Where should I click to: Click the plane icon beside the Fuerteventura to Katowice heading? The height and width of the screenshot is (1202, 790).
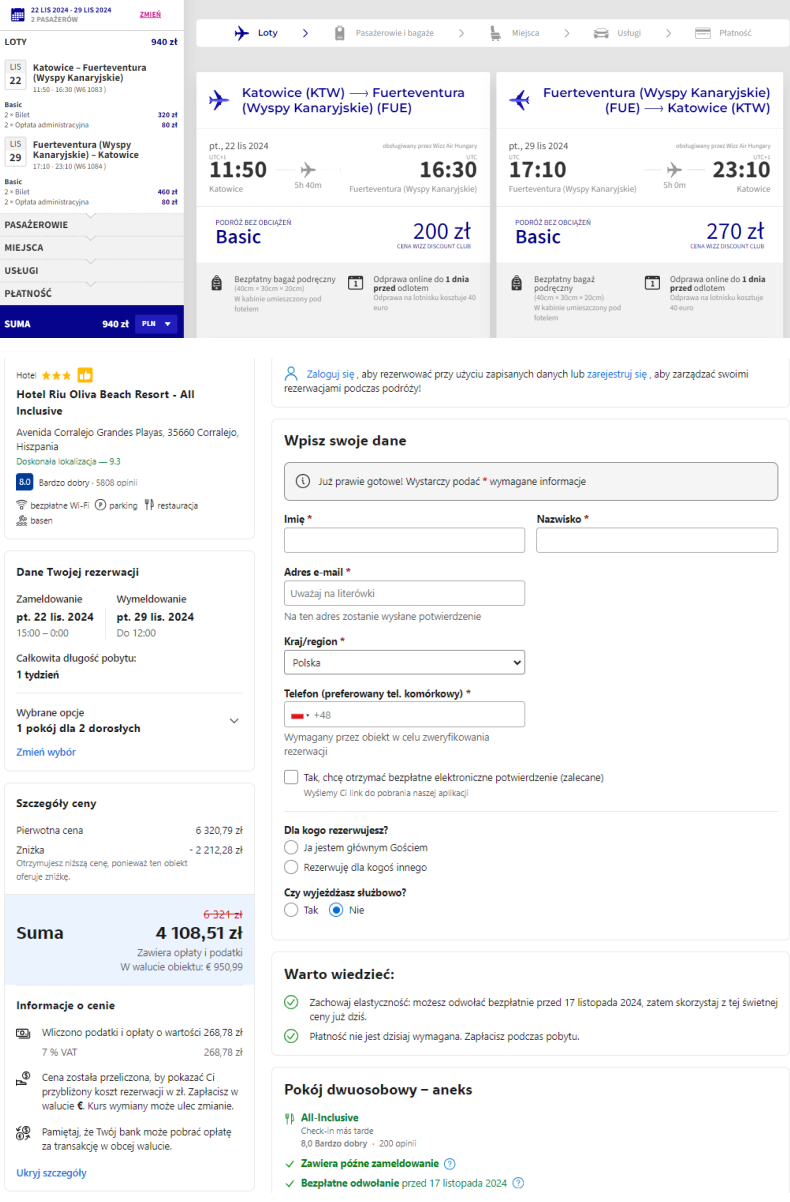pos(519,100)
